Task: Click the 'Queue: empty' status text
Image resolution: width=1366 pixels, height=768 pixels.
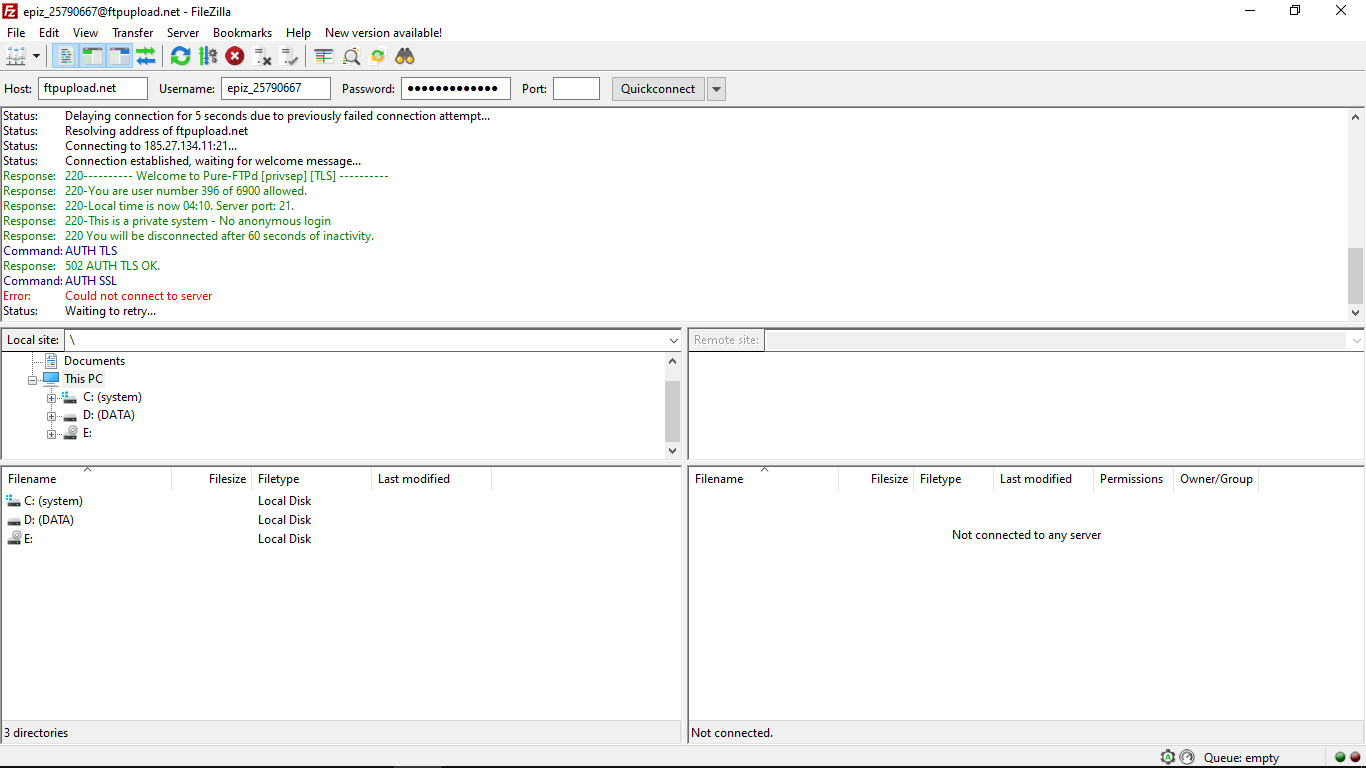Action: point(1241,758)
